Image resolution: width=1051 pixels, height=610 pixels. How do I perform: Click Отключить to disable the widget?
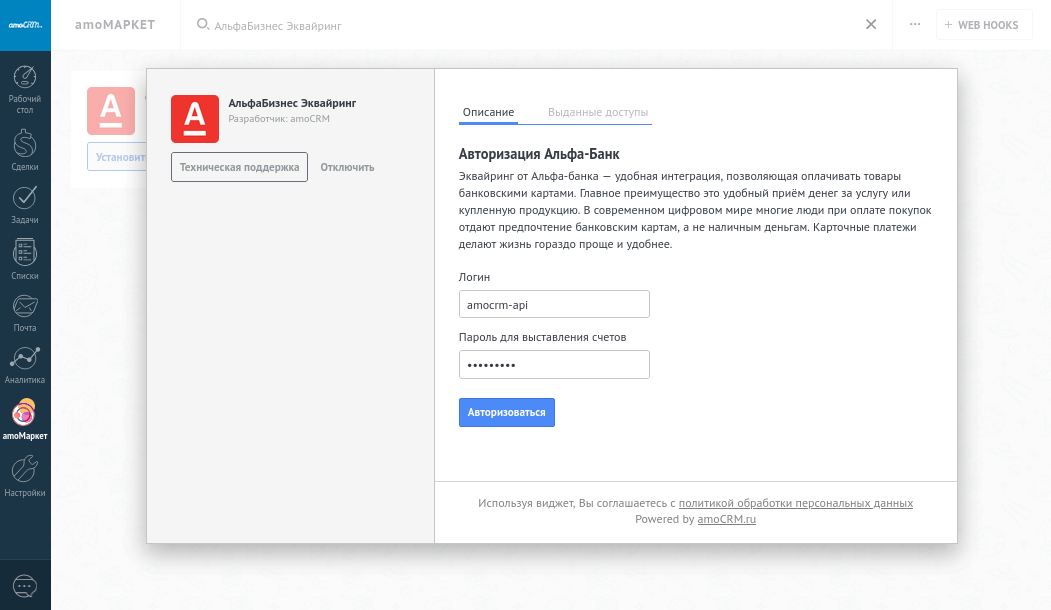pos(347,167)
